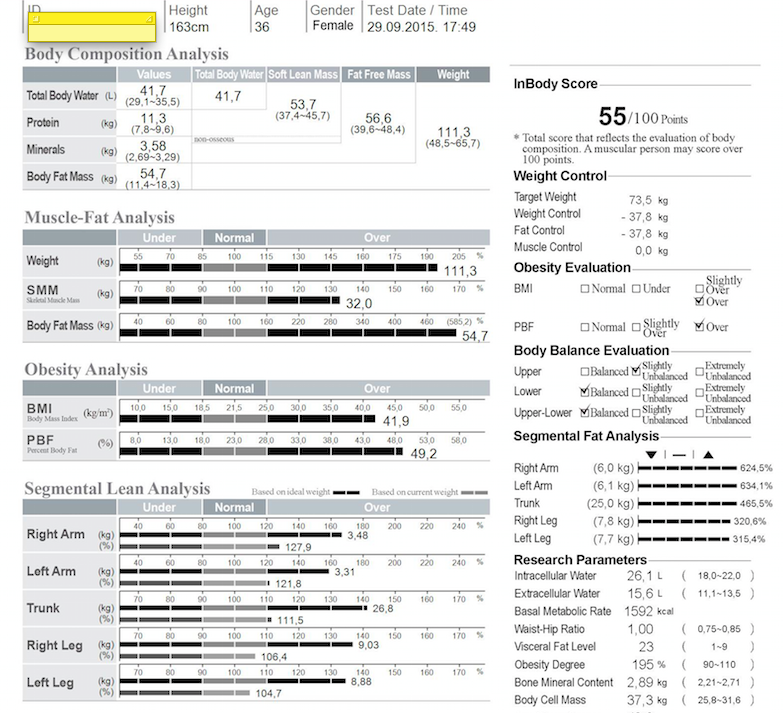
Task: Click the yellow sticky note over the ID field
Action: click(92, 27)
